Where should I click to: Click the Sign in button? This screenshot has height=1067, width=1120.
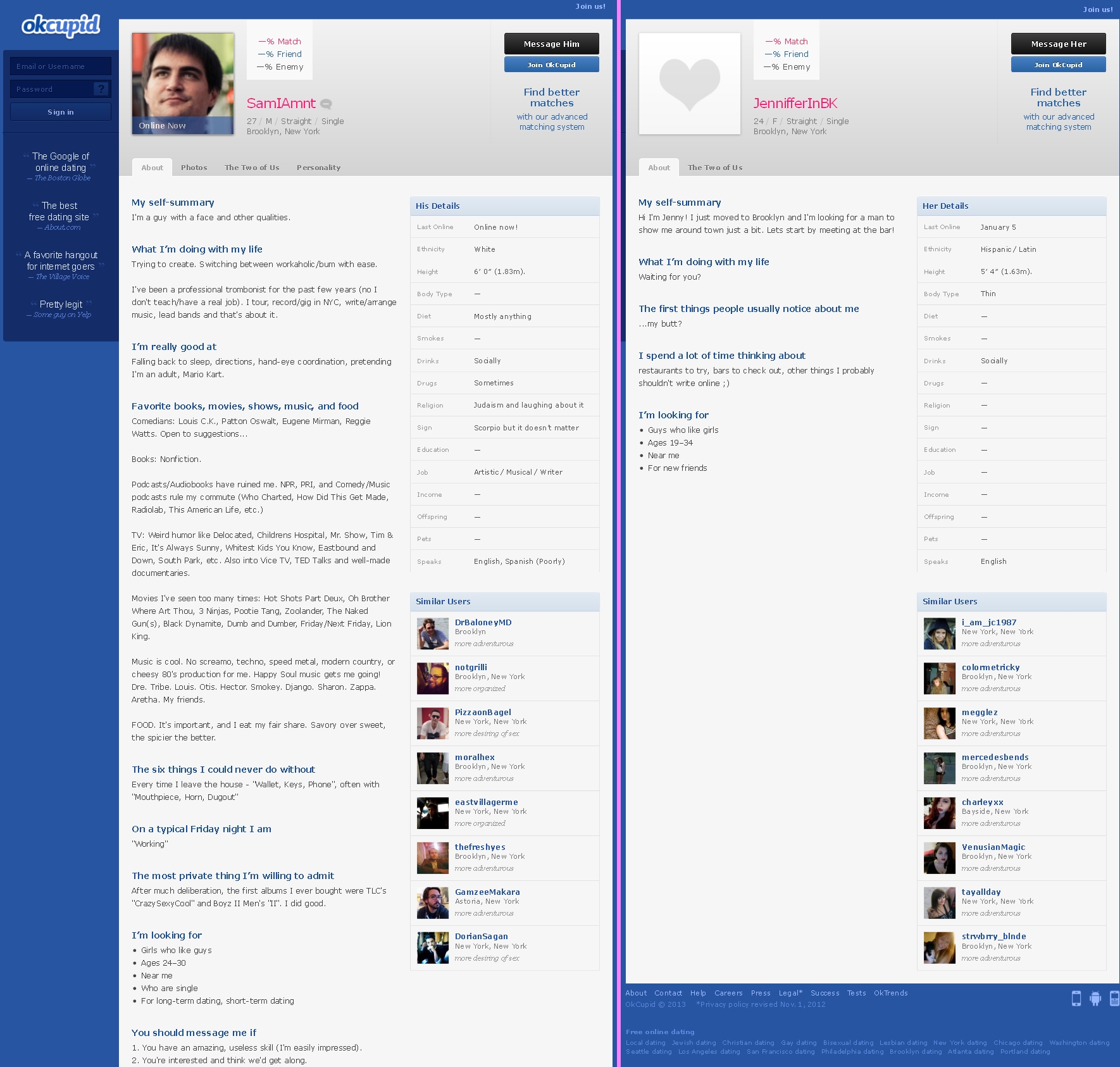(61, 112)
